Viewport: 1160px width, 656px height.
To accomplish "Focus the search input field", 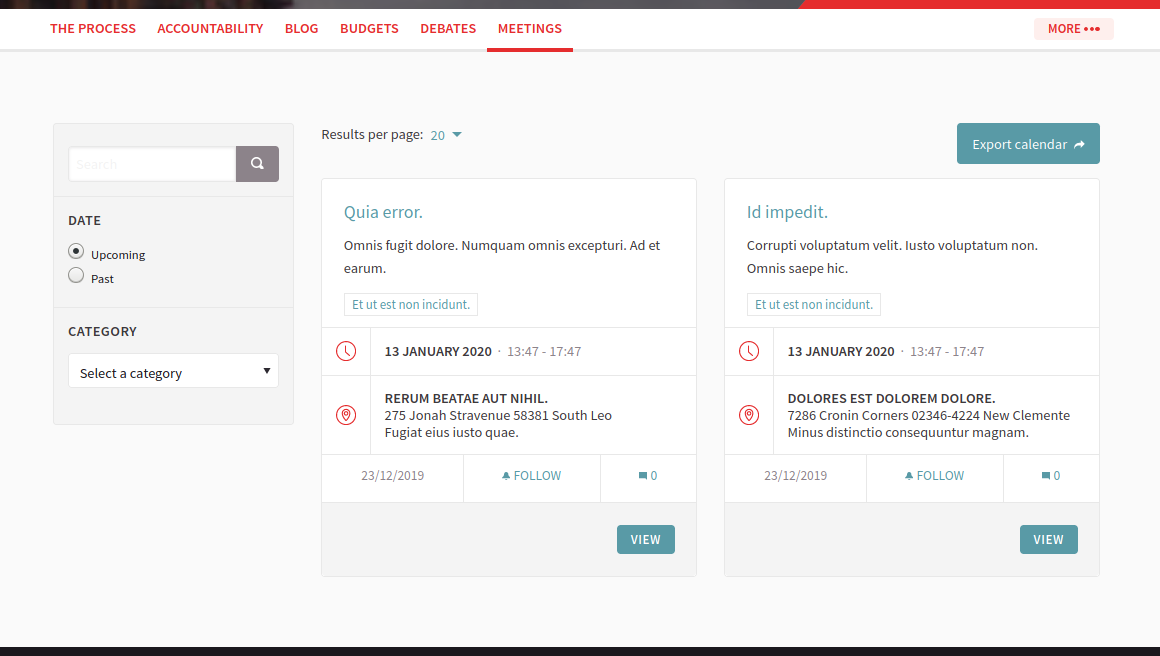I will (152, 164).
